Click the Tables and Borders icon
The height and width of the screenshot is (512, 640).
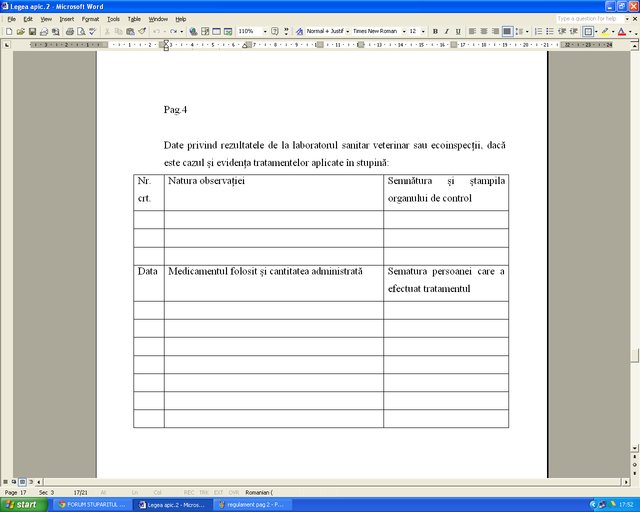[x=205, y=31]
